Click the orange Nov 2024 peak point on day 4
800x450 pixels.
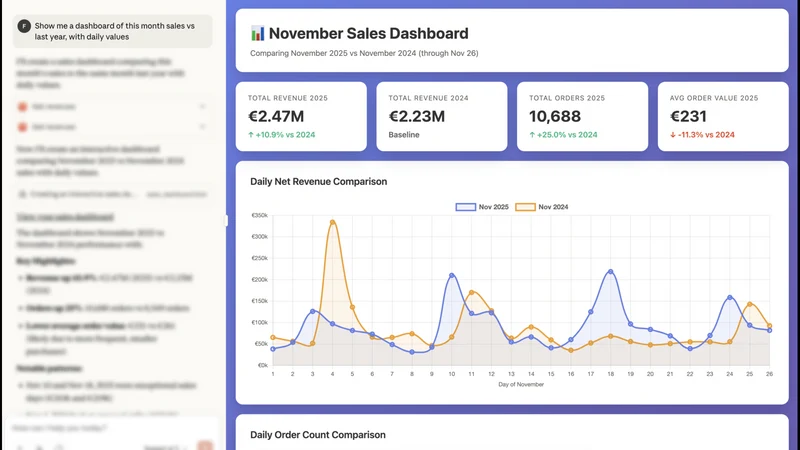pyautogui.click(x=333, y=222)
